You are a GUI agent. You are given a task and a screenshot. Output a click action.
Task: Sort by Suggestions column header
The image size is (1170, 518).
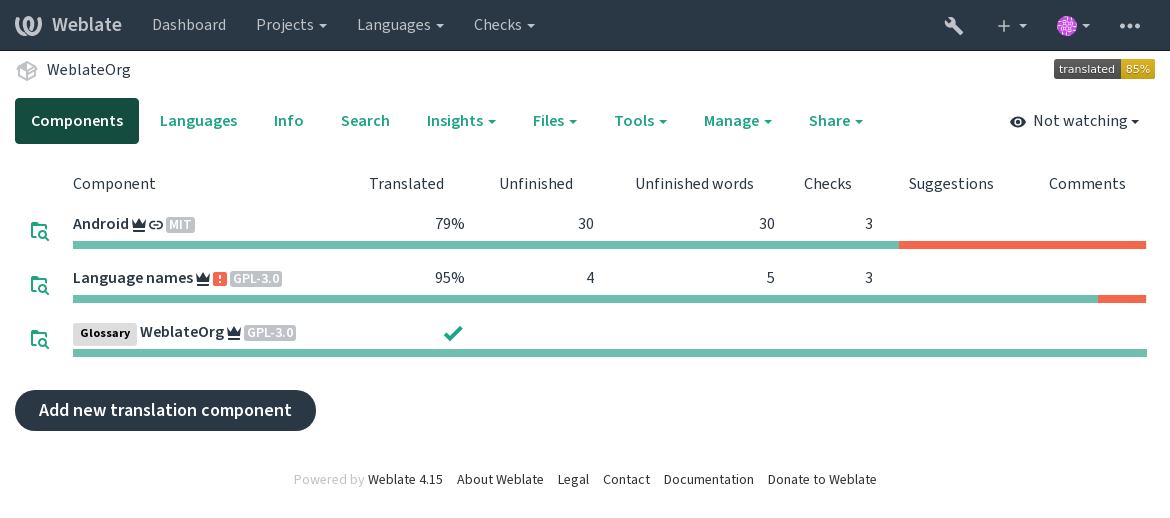(x=951, y=184)
